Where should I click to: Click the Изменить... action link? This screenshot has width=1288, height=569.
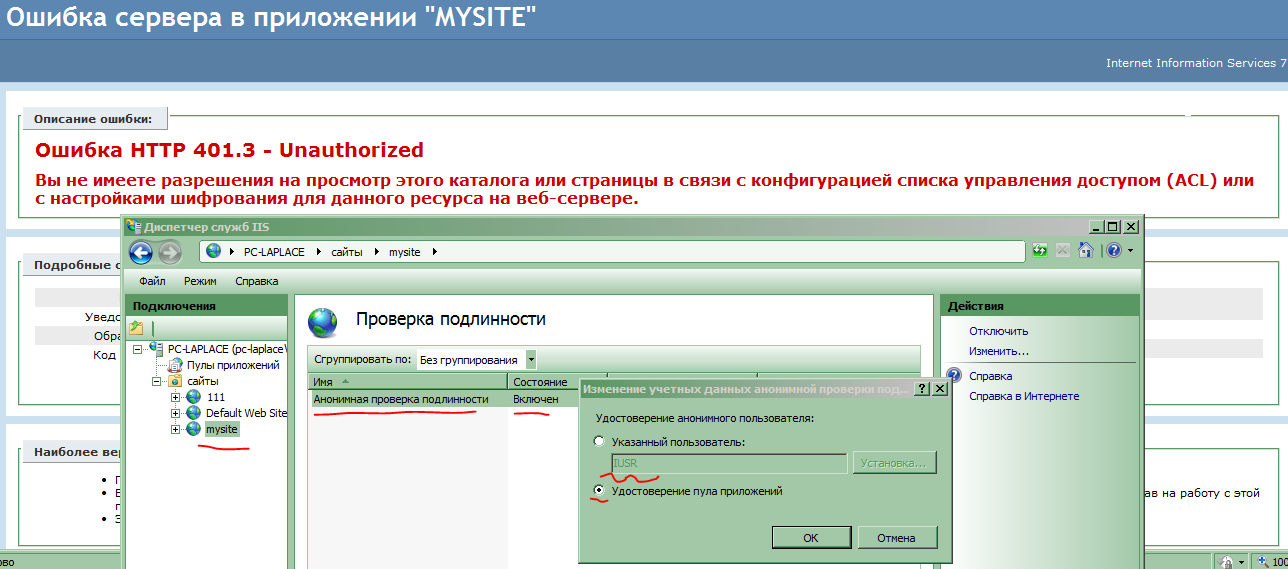coord(998,351)
